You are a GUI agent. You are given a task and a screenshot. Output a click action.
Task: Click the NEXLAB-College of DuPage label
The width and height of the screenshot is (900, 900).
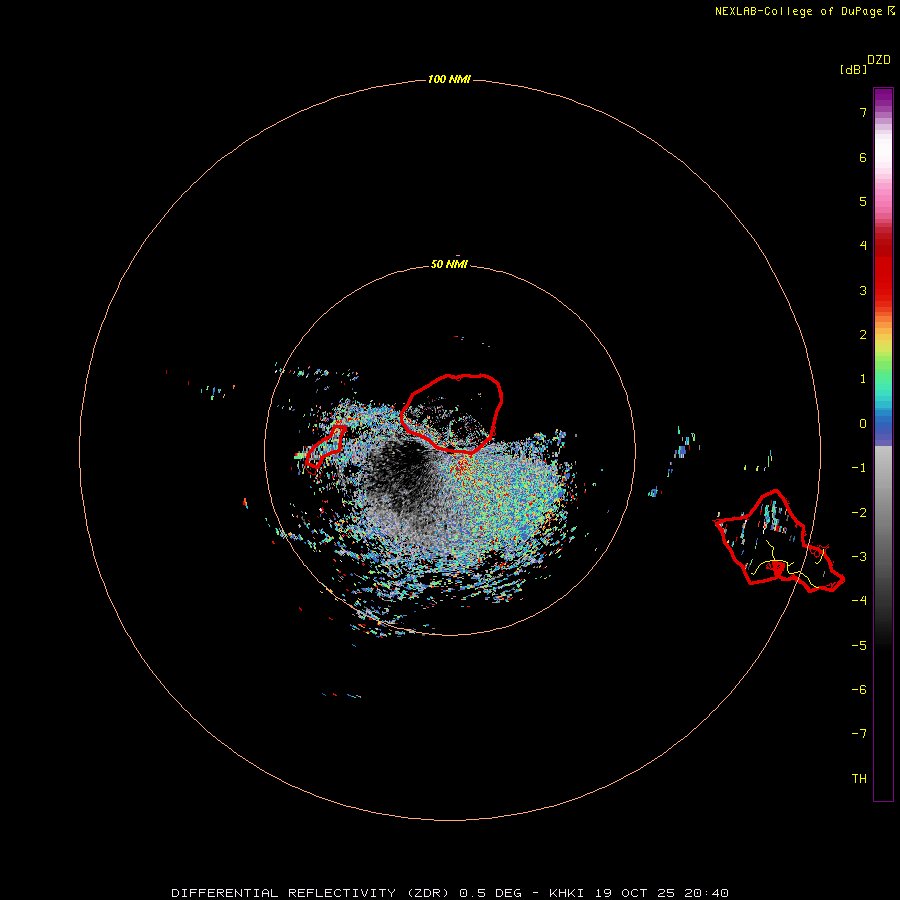pyautogui.click(x=804, y=11)
